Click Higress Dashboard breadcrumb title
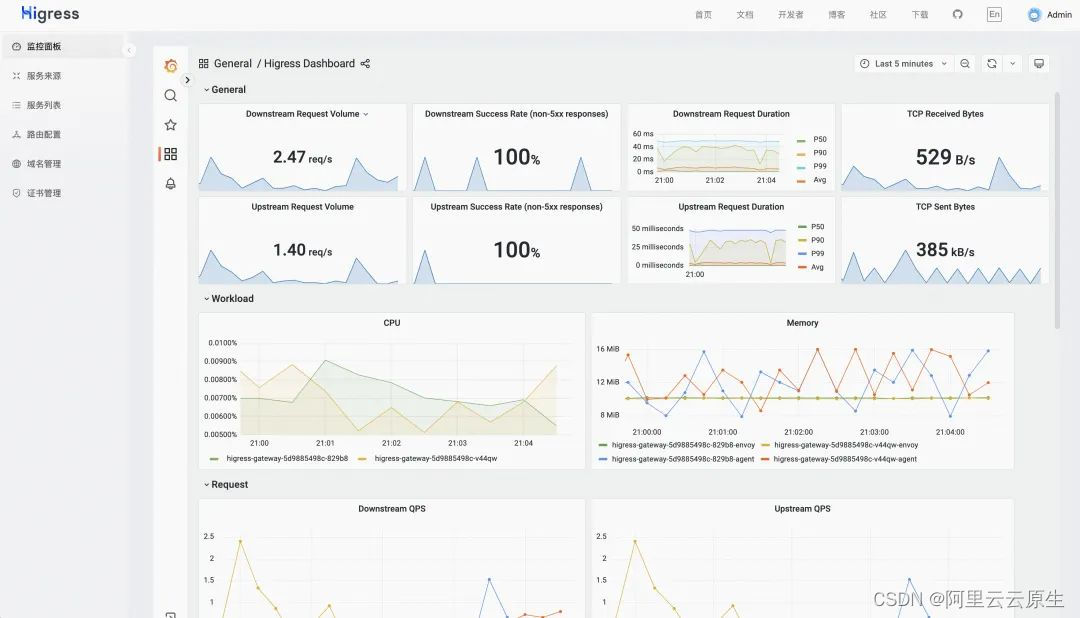The height and width of the screenshot is (618, 1080). (309, 63)
